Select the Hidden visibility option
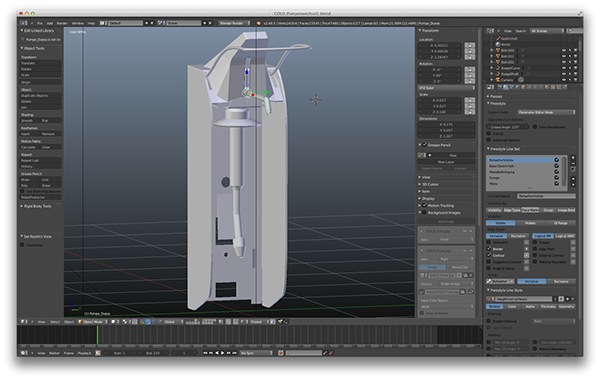This screenshot has width=600, height=380. pos(530,223)
